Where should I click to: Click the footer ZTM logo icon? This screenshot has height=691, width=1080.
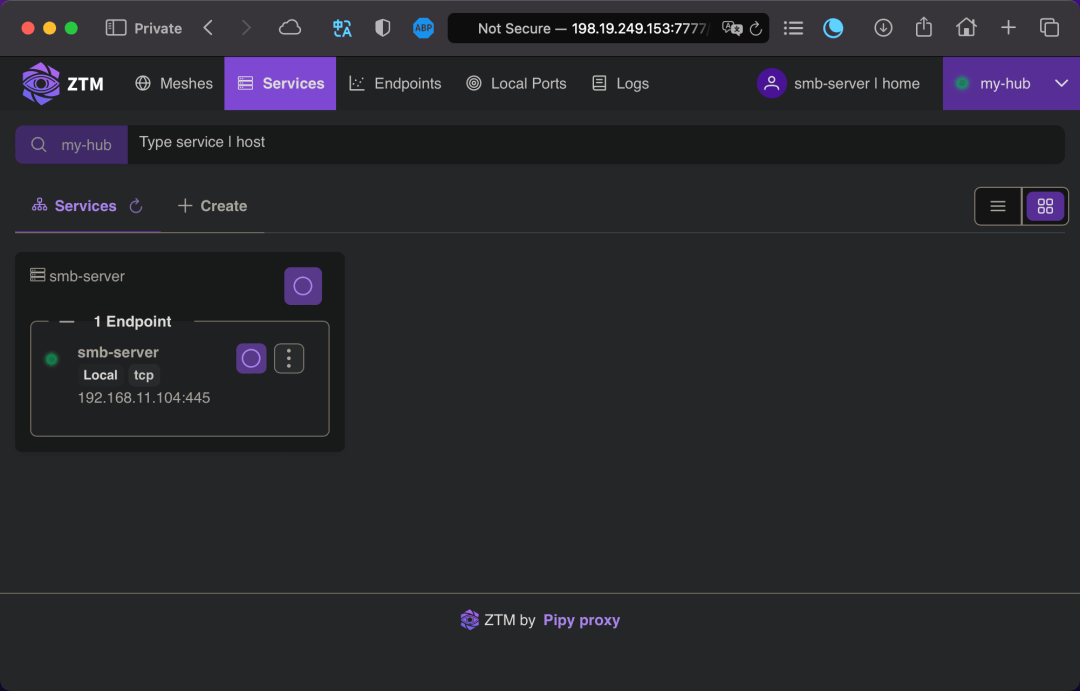point(470,619)
